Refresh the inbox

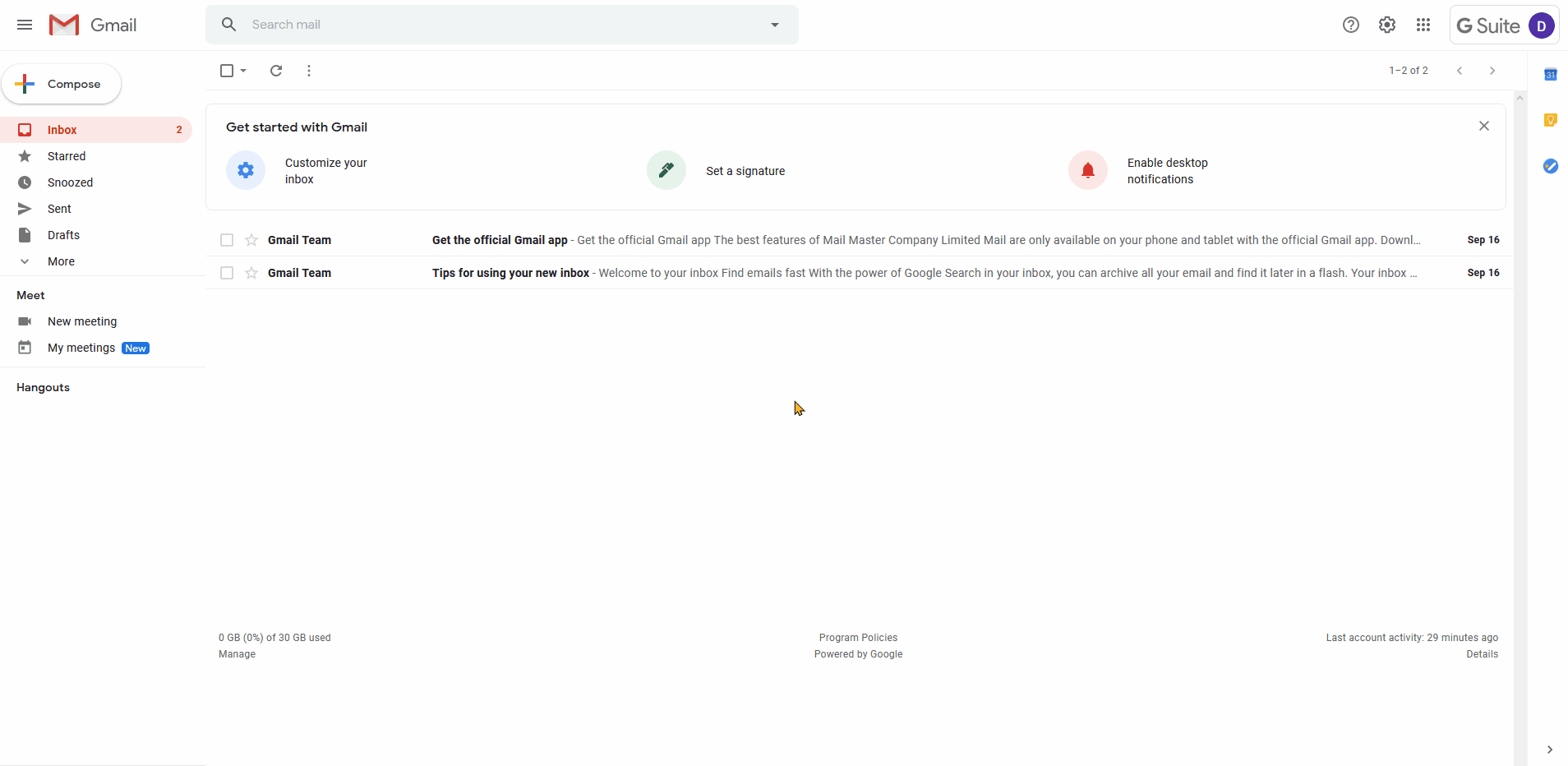point(276,71)
